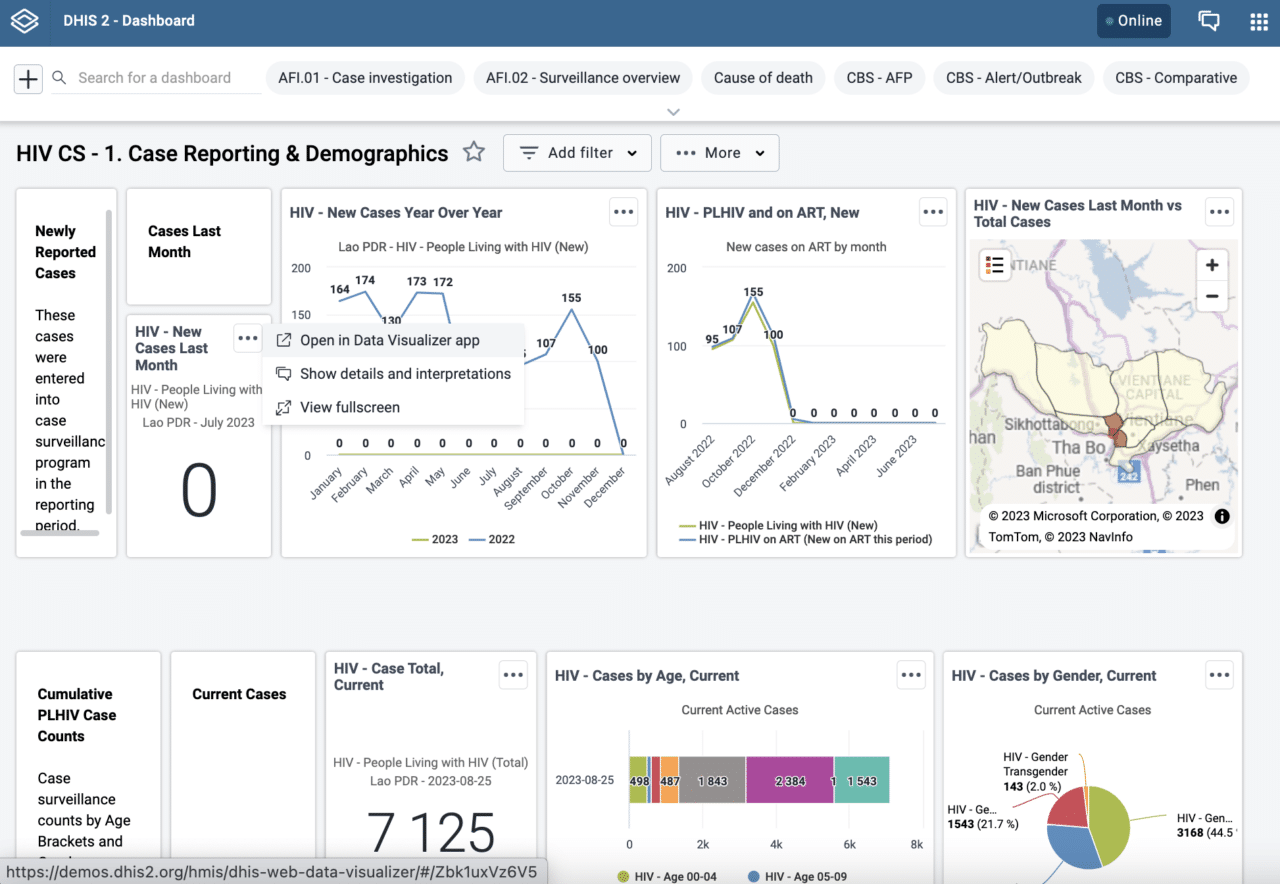Open the apps grid menu icon

click(x=1259, y=21)
